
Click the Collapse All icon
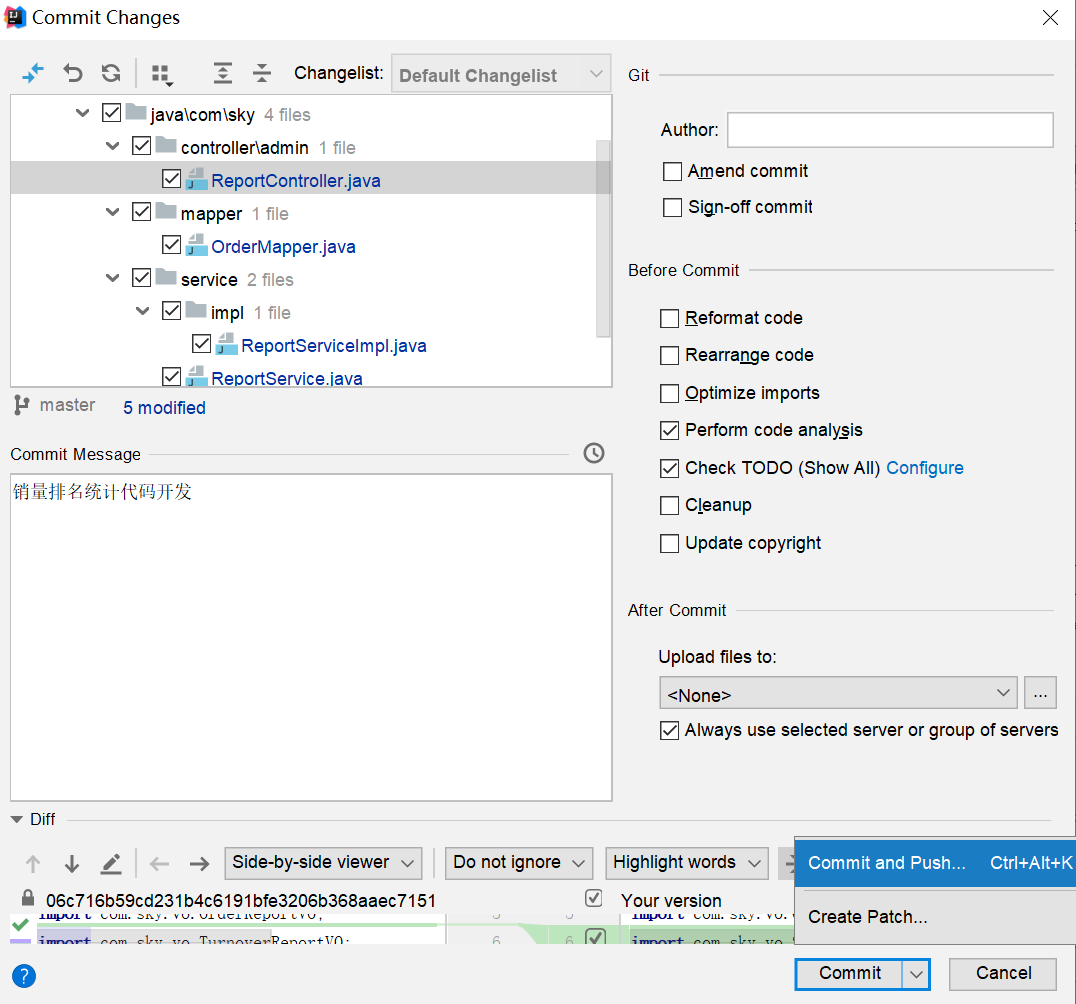click(x=262, y=73)
